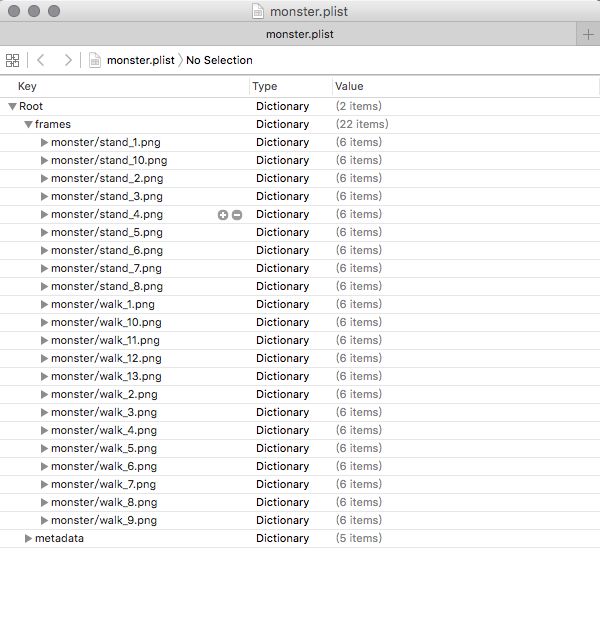Screen dimensions: 600x627
Task: Collapse the Root dictionary
Action: pos(12,107)
